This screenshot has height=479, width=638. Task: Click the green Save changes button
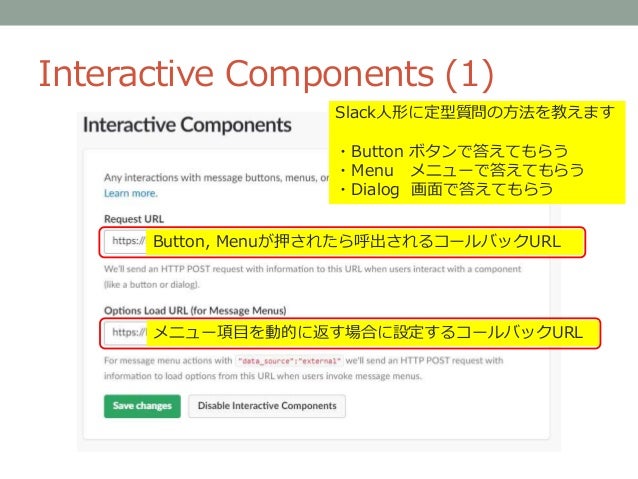142,406
